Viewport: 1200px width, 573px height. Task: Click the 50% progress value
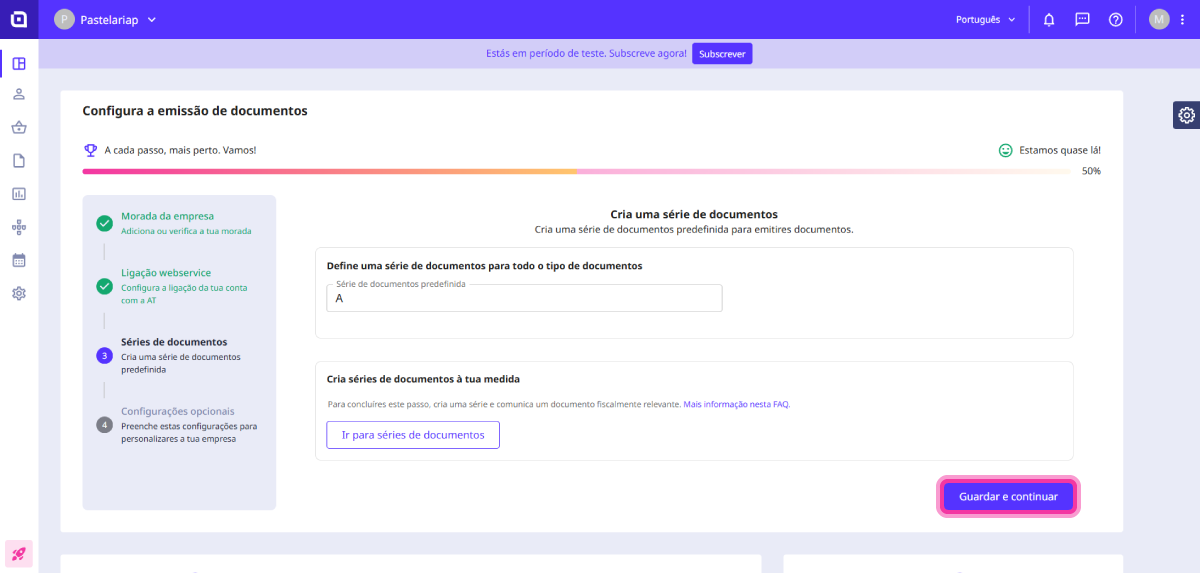pyautogui.click(x=1091, y=171)
